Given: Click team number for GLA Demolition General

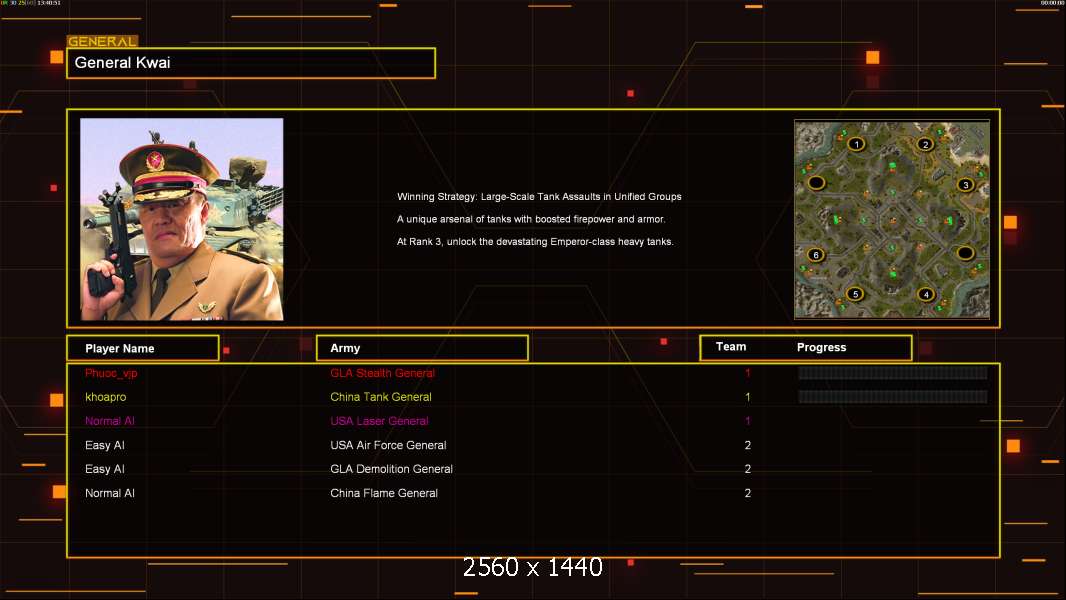Looking at the screenshot, I should 747,469.
